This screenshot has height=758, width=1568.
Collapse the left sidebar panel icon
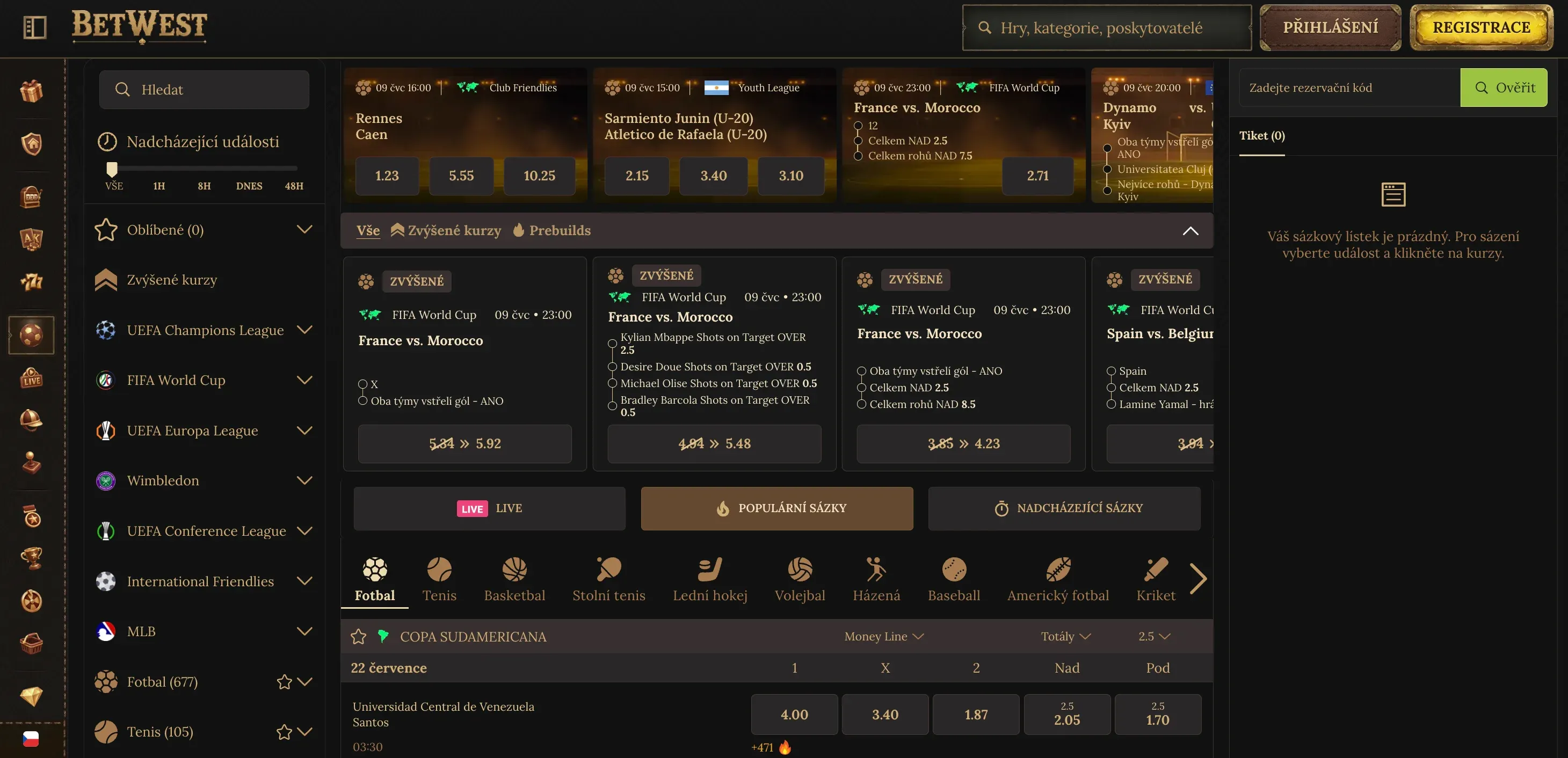[35, 27]
